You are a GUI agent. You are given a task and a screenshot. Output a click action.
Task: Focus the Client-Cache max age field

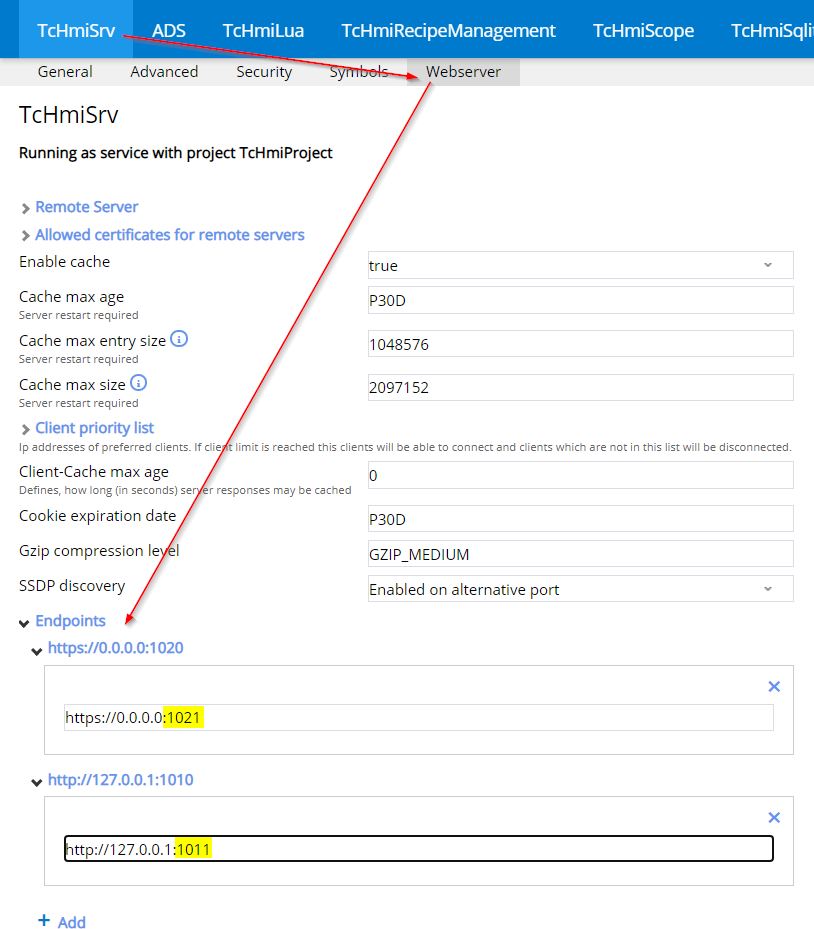click(x=581, y=475)
